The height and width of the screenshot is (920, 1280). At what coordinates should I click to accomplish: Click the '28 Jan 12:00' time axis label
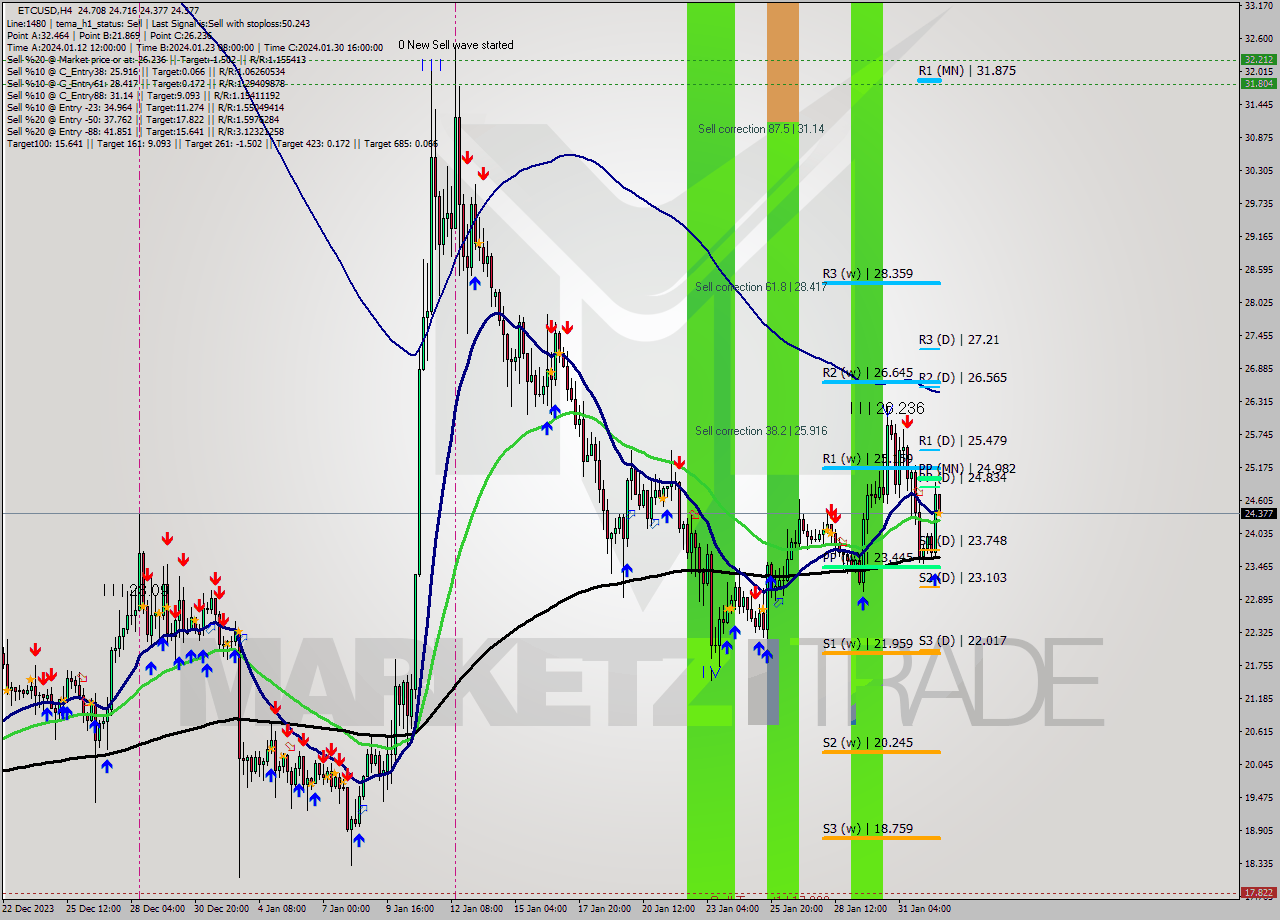tap(859, 909)
